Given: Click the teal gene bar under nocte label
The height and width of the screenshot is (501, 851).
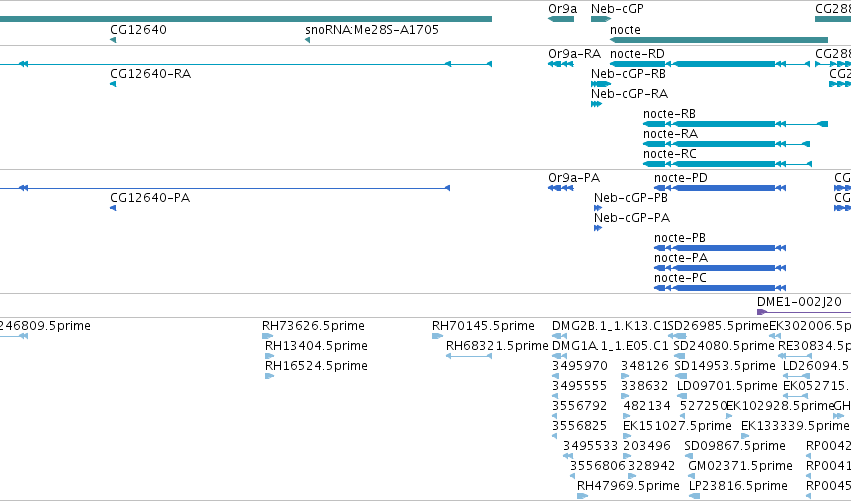Looking at the screenshot, I should 719,40.
